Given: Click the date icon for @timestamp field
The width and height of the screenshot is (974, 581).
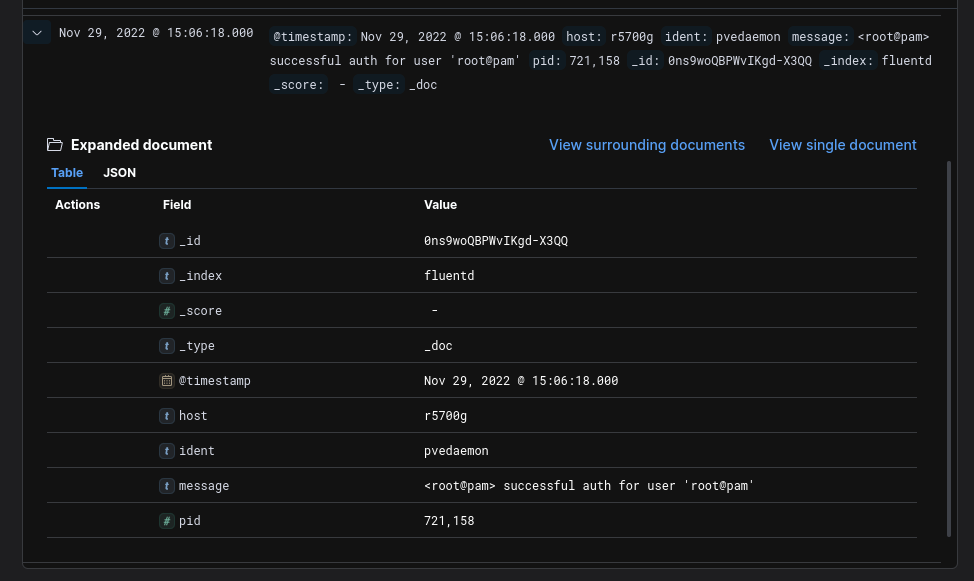Looking at the screenshot, I should point(167,381).
